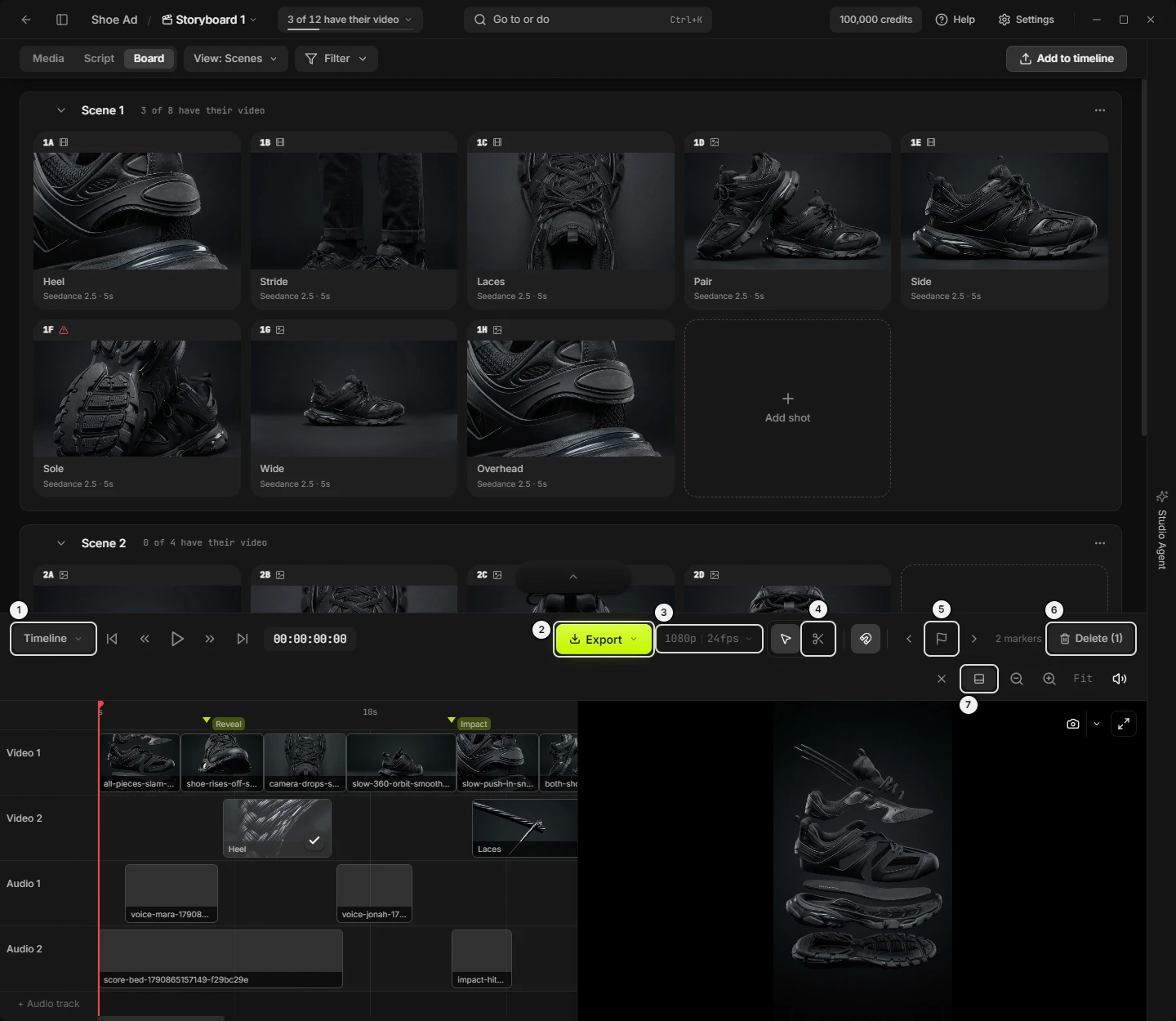
Task: Switch to the Media tab
Action: pos(48,59)
